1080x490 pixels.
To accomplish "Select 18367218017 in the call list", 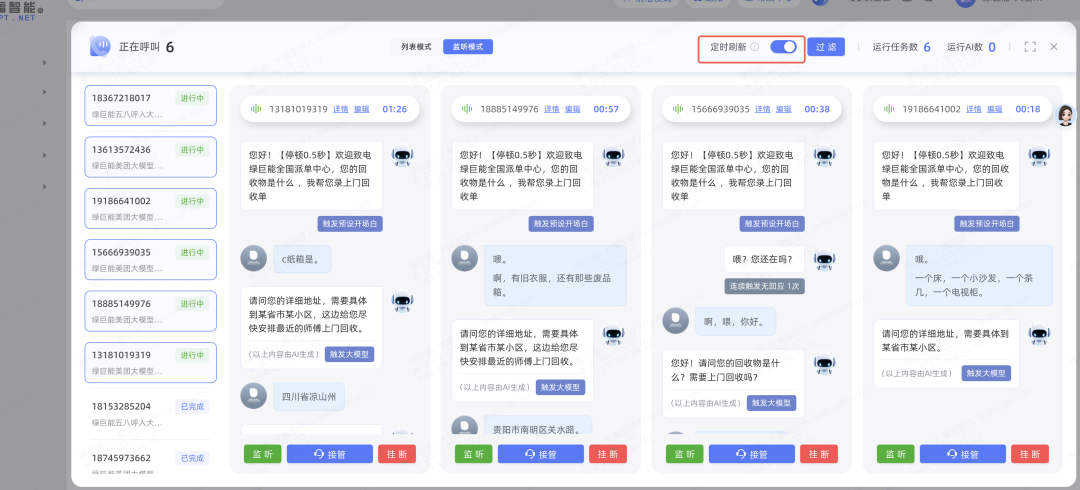I will click(150, 105).
